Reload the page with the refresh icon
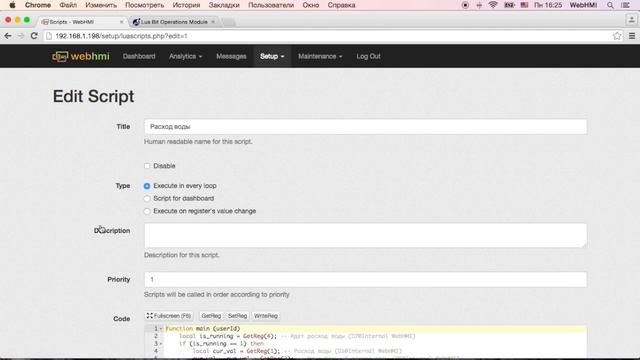640x360 pixels. point(34,36)
